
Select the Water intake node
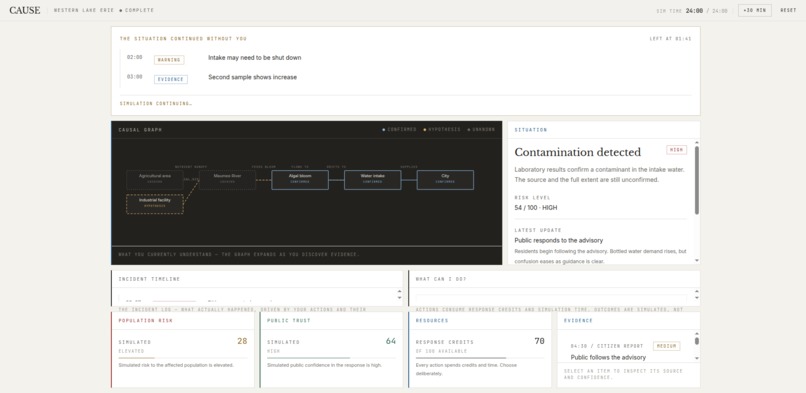tap(373, 180)
